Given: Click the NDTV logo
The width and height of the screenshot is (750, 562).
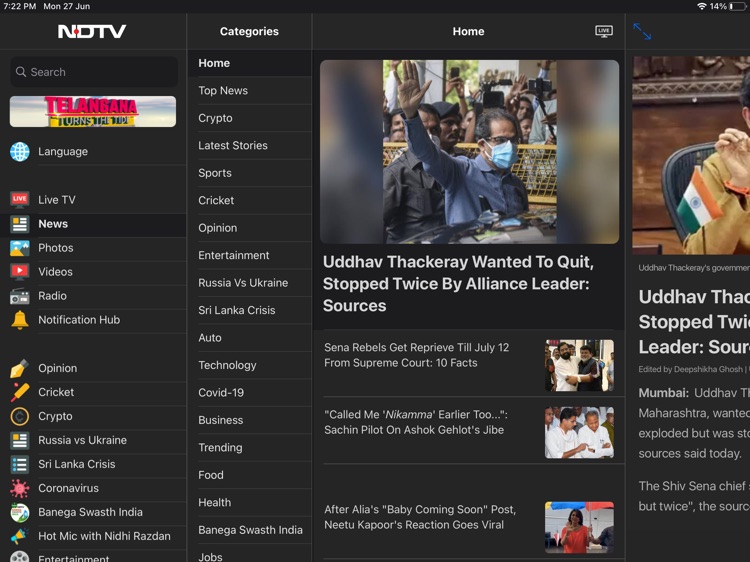Looking at the screenshot, I should (92, 32).
